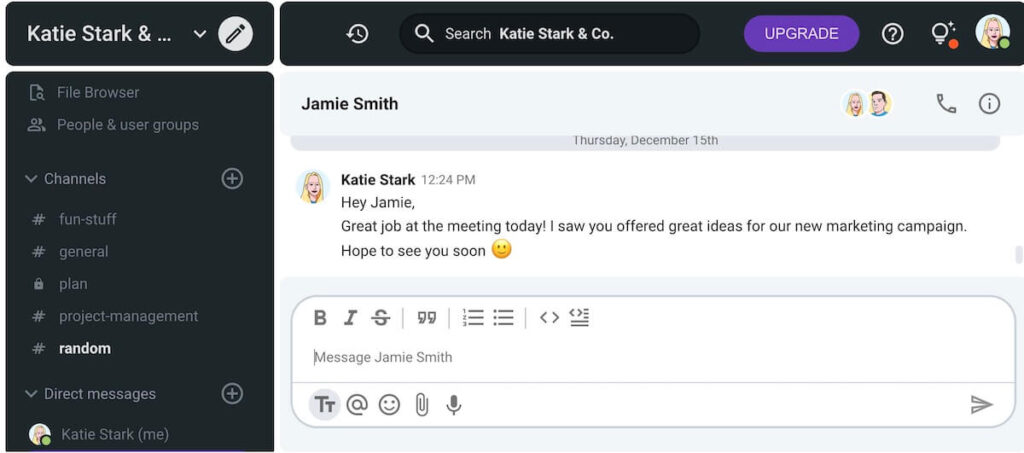Record an audio message with microphone
Screen dimensions: 1024x453
click(454, 405)
